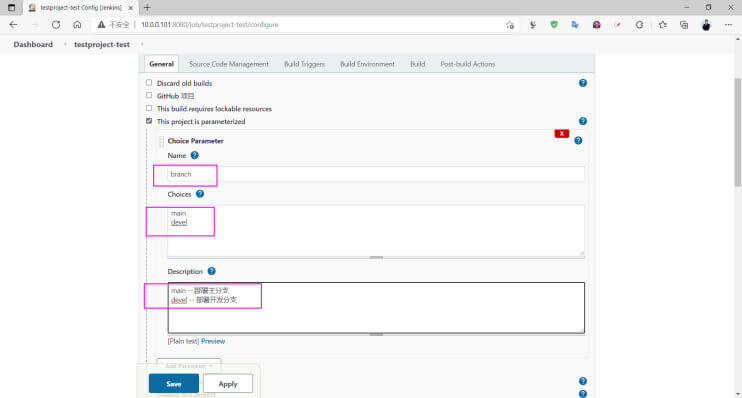Switch to the Build tab
This screenshot has width=742, height=398.
[417, 64]
